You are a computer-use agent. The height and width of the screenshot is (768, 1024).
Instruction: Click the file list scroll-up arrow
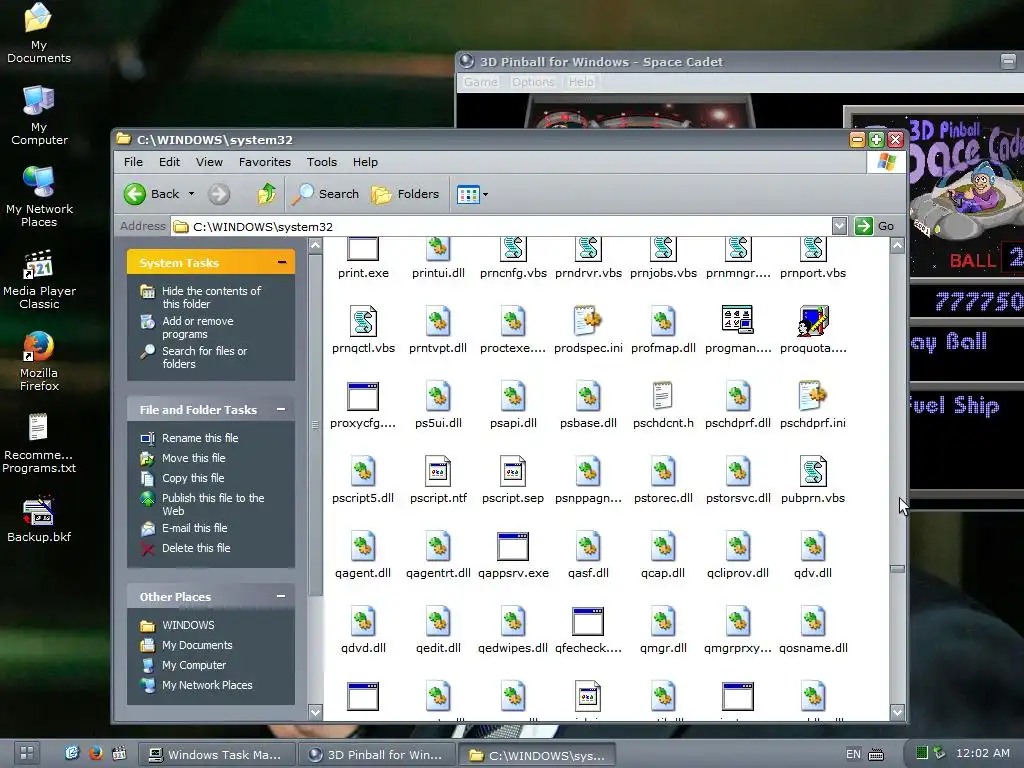coord(897,246)
